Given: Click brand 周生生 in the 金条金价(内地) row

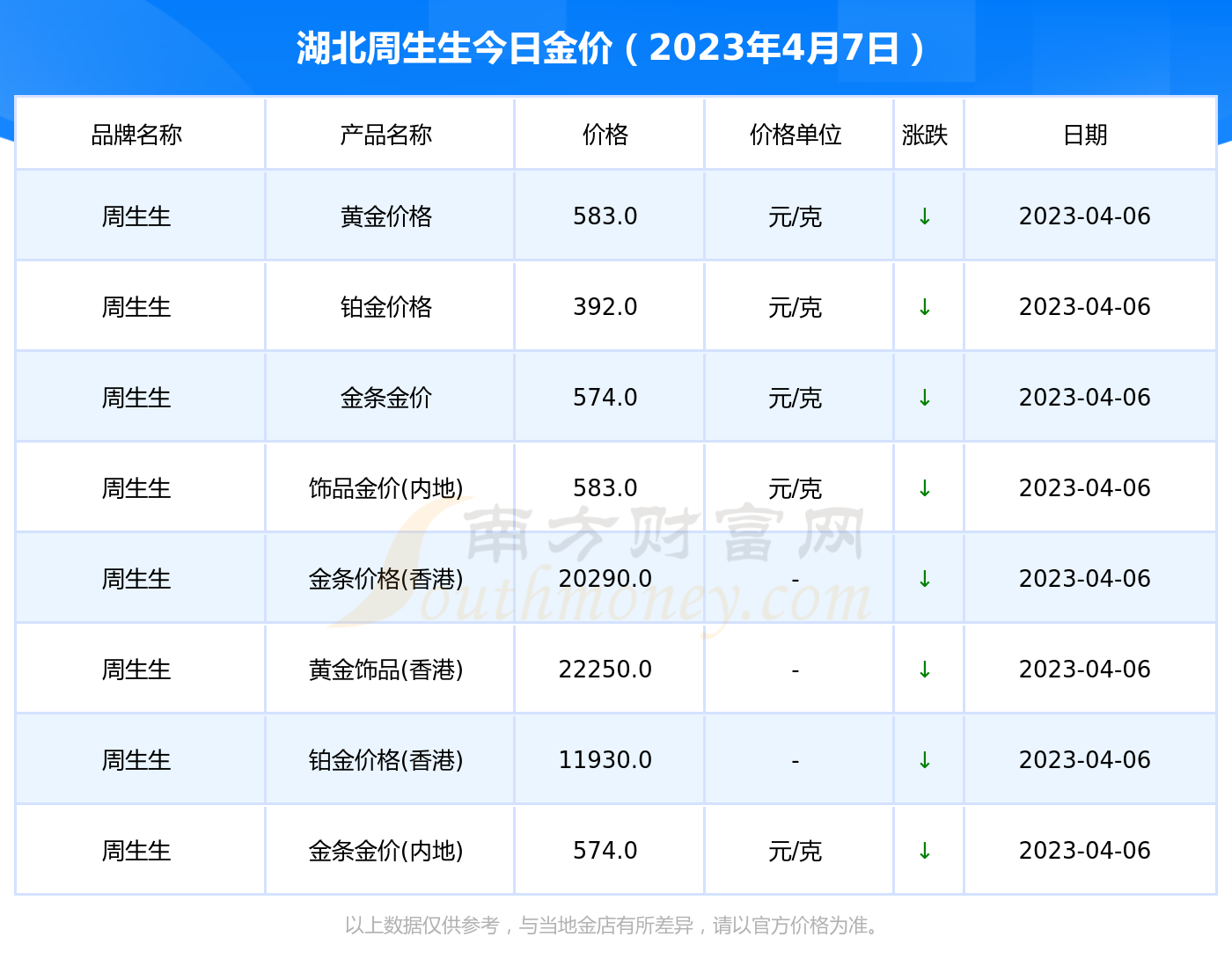Looking at the screenshot, I should (136, 851).
